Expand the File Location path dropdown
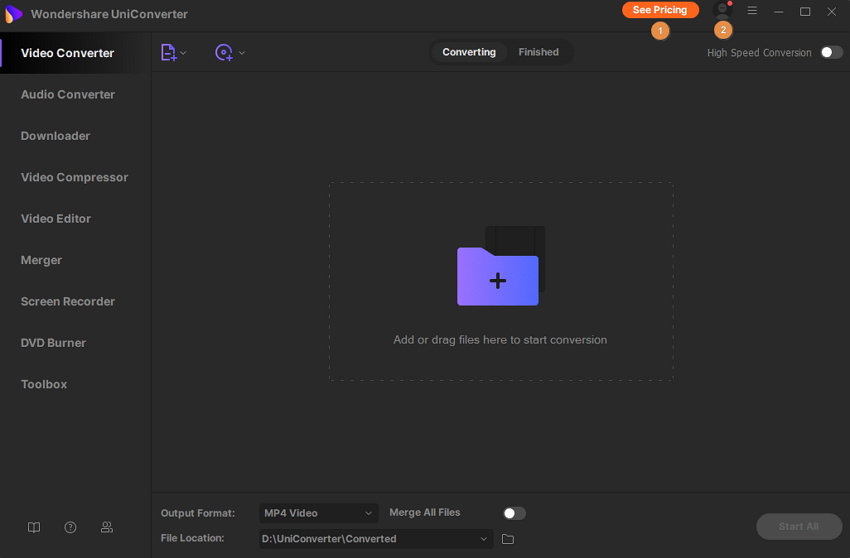Screen dimensions: 850x558 click(x=484, y=539)
